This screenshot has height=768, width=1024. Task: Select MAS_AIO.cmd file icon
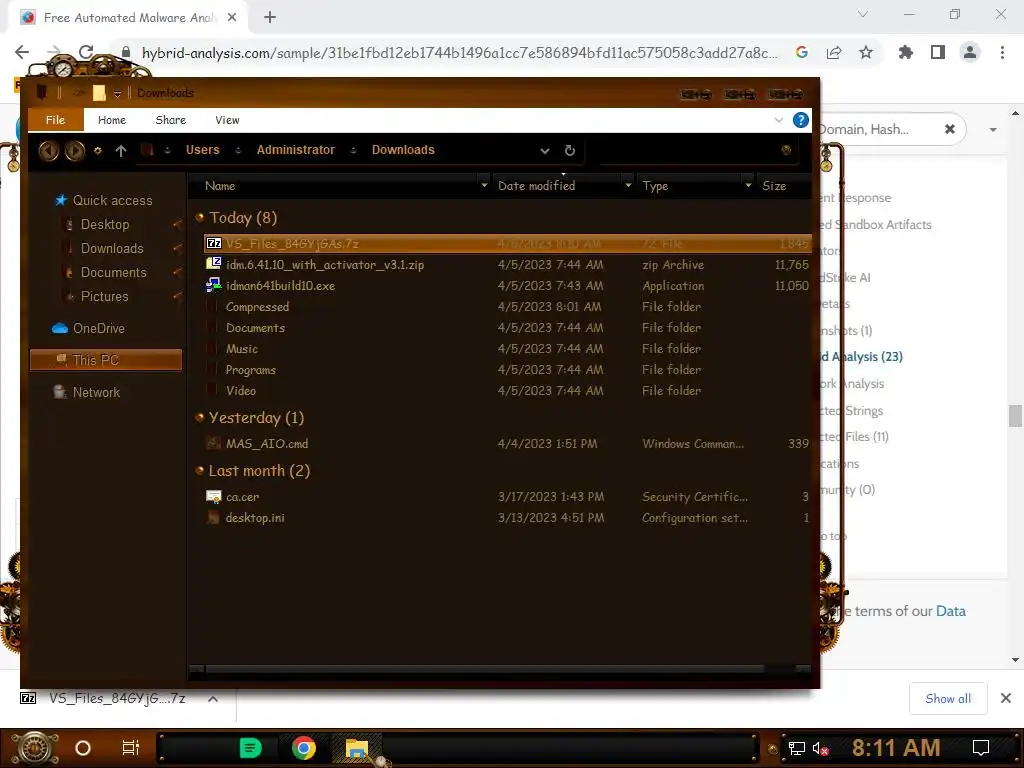[214, 443]
